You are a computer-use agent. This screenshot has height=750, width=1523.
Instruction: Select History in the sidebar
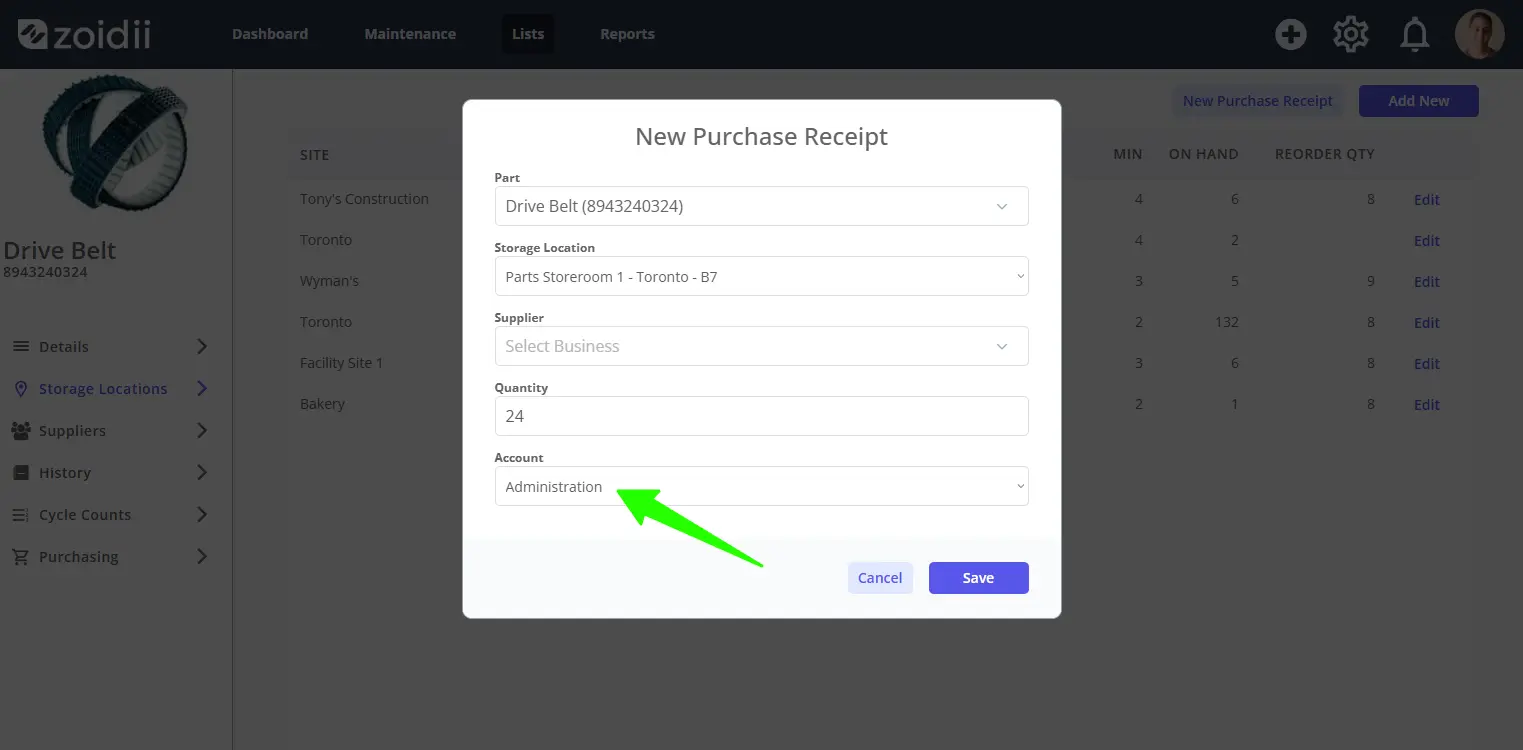click(x=65, y=473)
